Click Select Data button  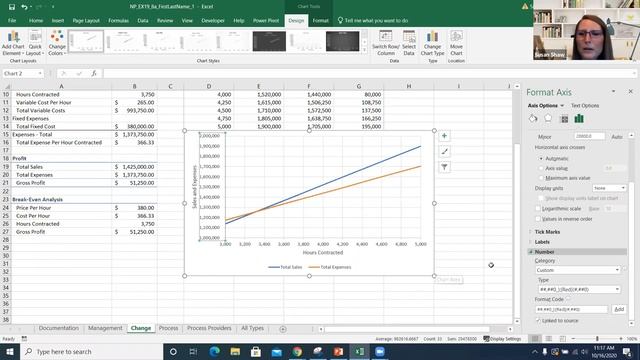[x=409, y=43]
